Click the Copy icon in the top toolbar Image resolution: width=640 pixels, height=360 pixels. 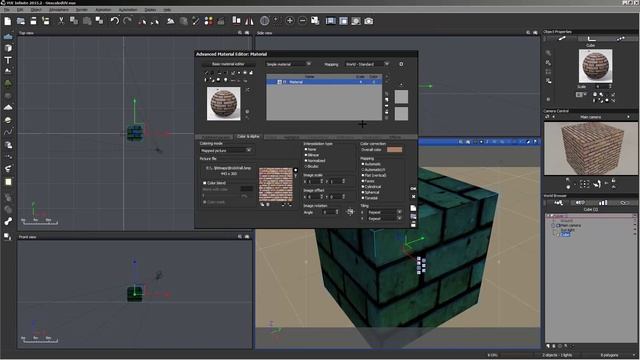pyautogui.click(x=74, y=21)
